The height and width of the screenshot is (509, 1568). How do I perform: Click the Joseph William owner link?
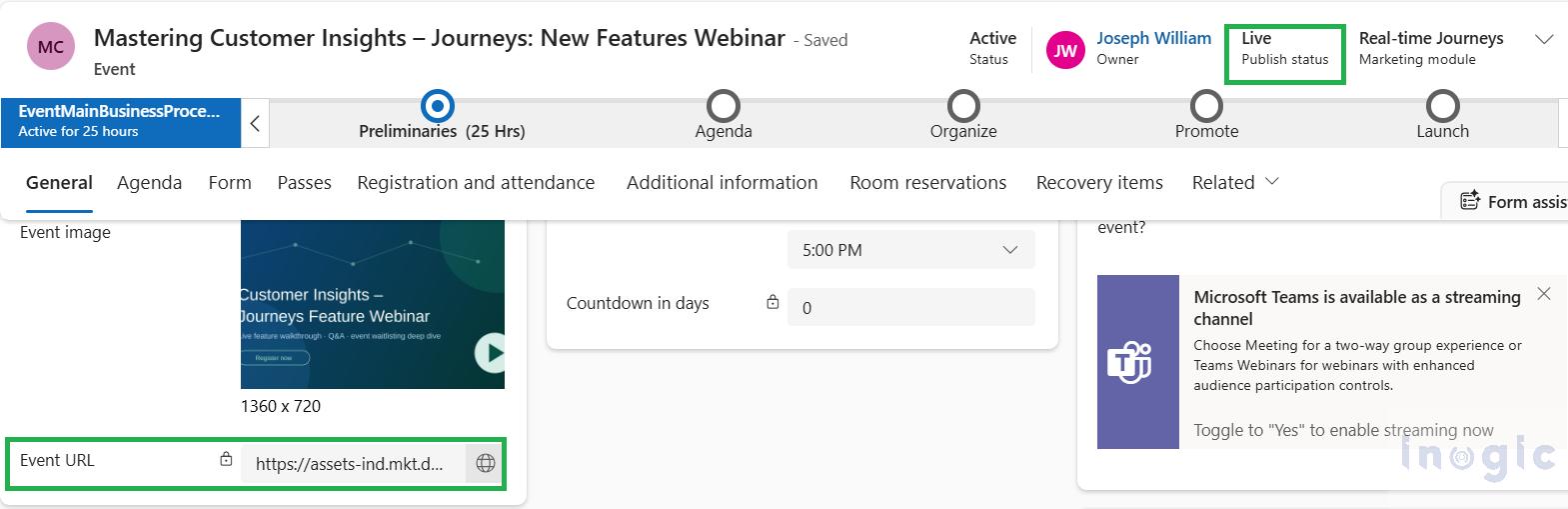point(1153,38)
